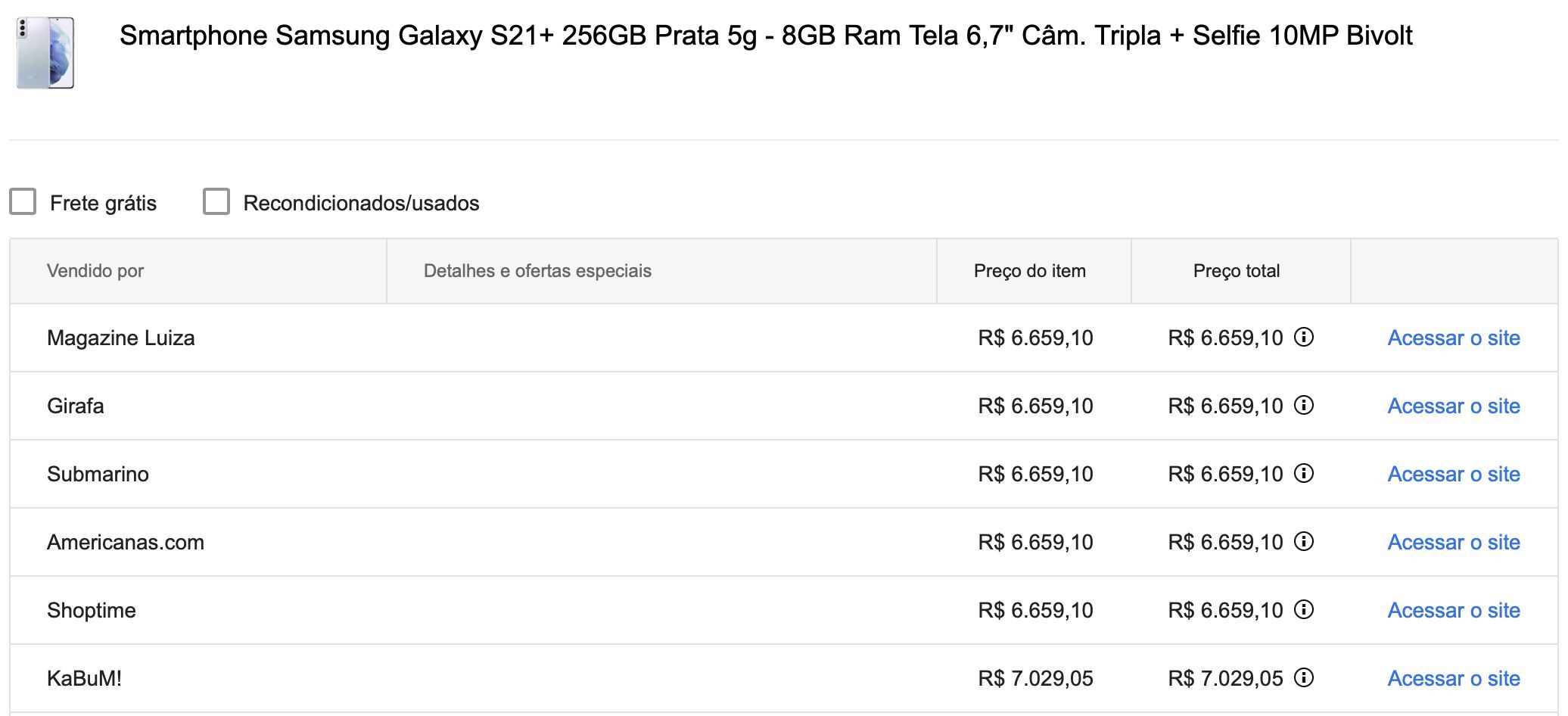Click the Preço do item column header

(1030, 271)
